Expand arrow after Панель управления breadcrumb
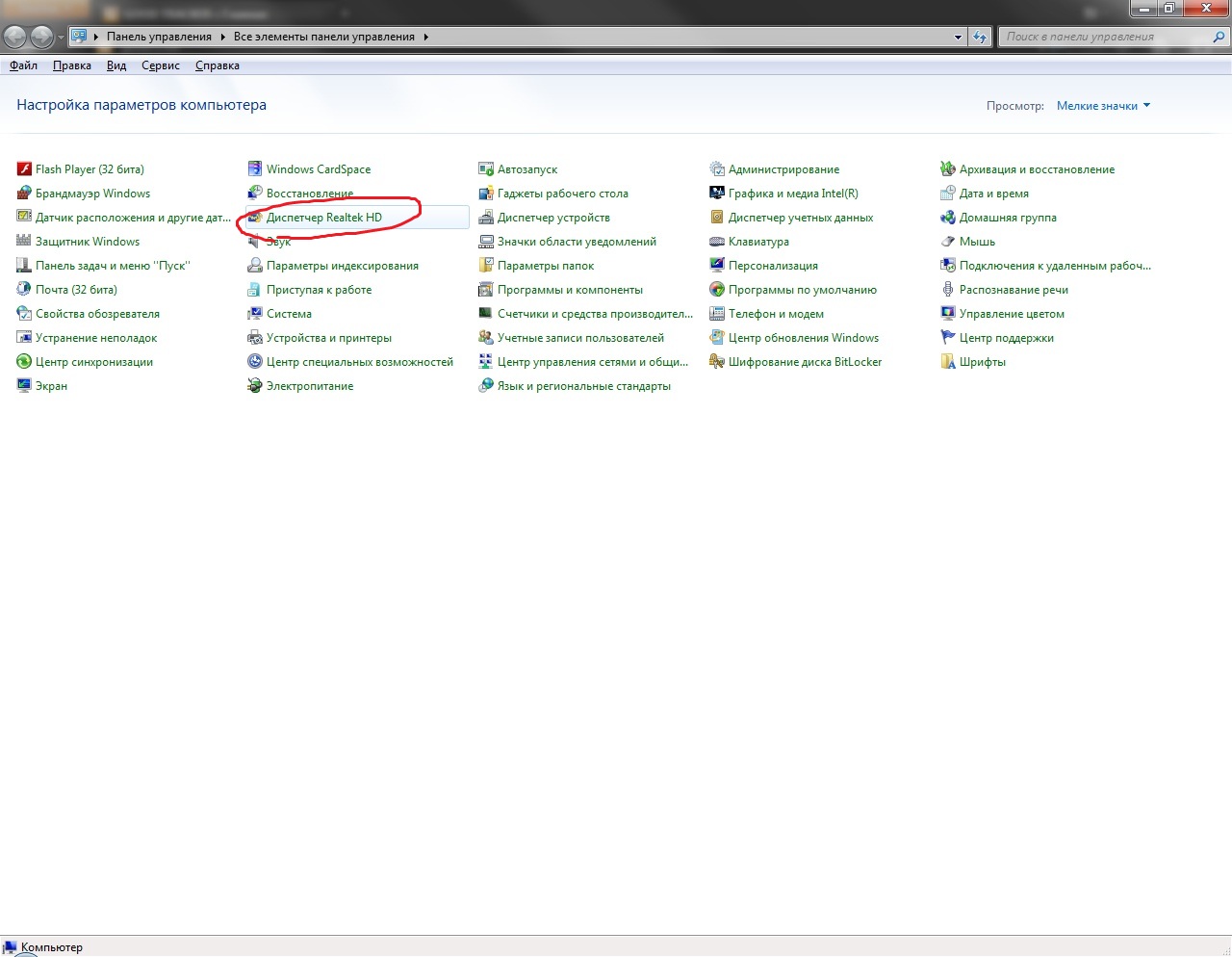1232x957 pixels. pyautogui.click(x=222, y=37)
